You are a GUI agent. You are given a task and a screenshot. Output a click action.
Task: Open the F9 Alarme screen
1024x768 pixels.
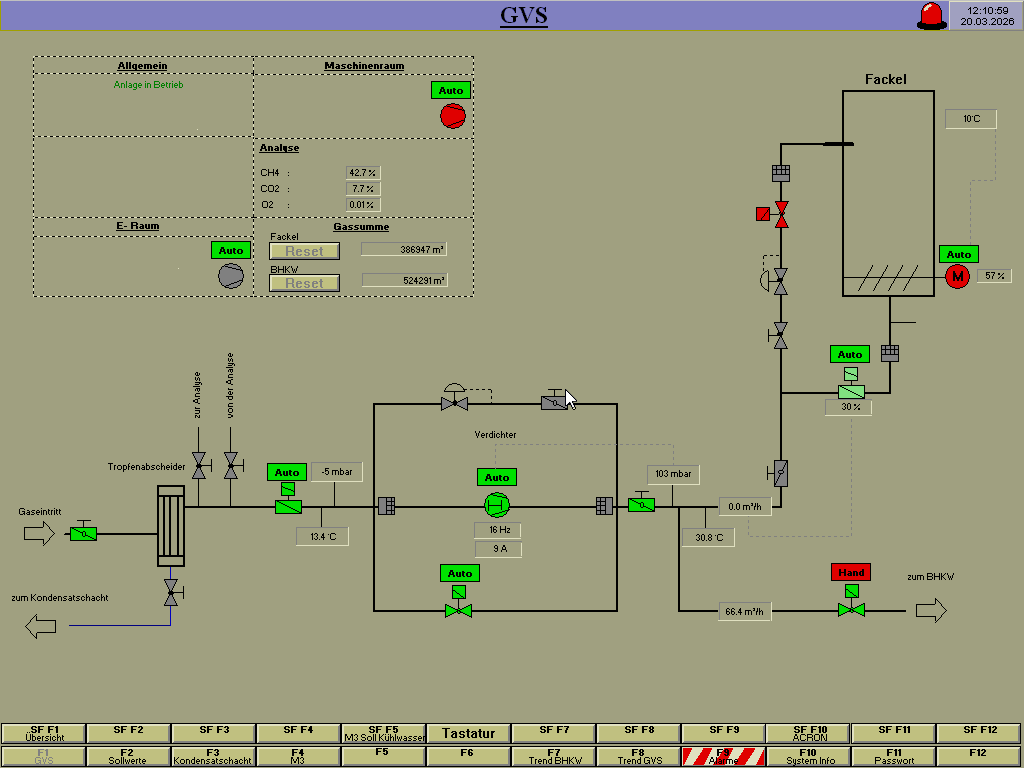coord(724,756)
